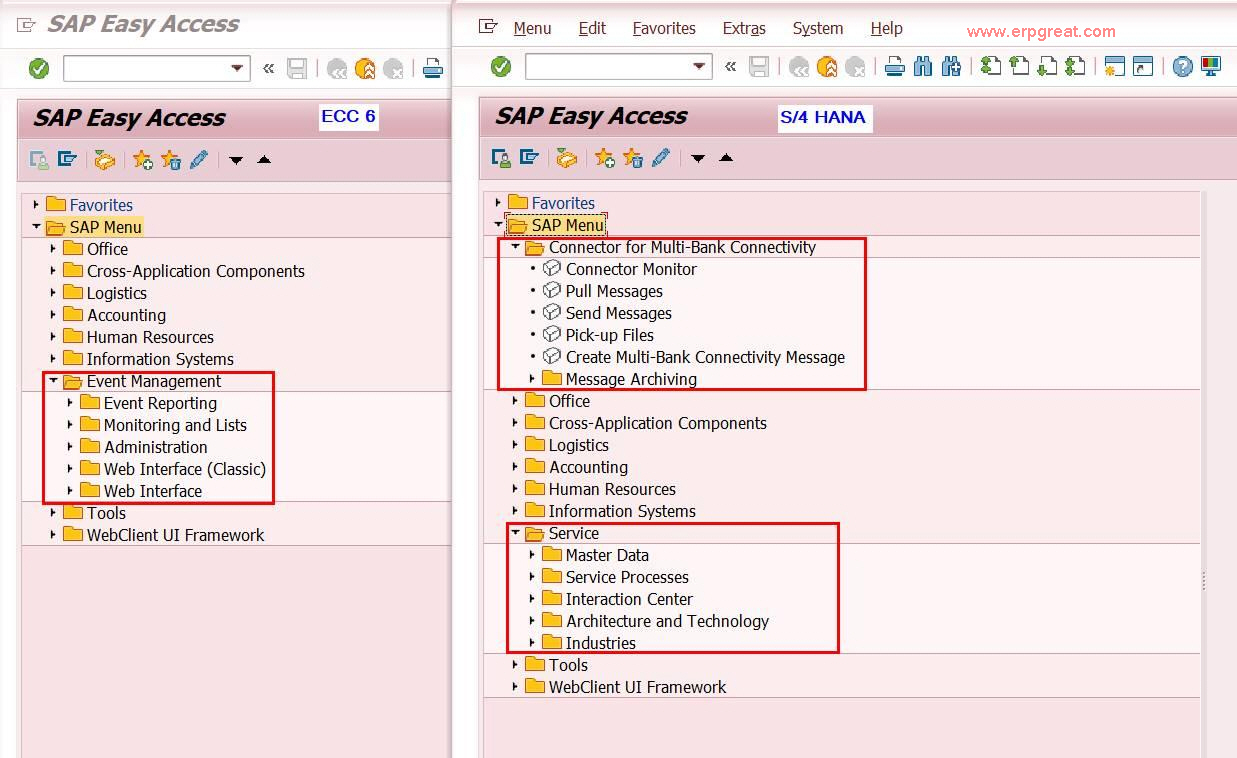The image size is (1237, 758).
Task: Click the Back icon in S/4 HANA toolbar
Action: tap(799, 67)
